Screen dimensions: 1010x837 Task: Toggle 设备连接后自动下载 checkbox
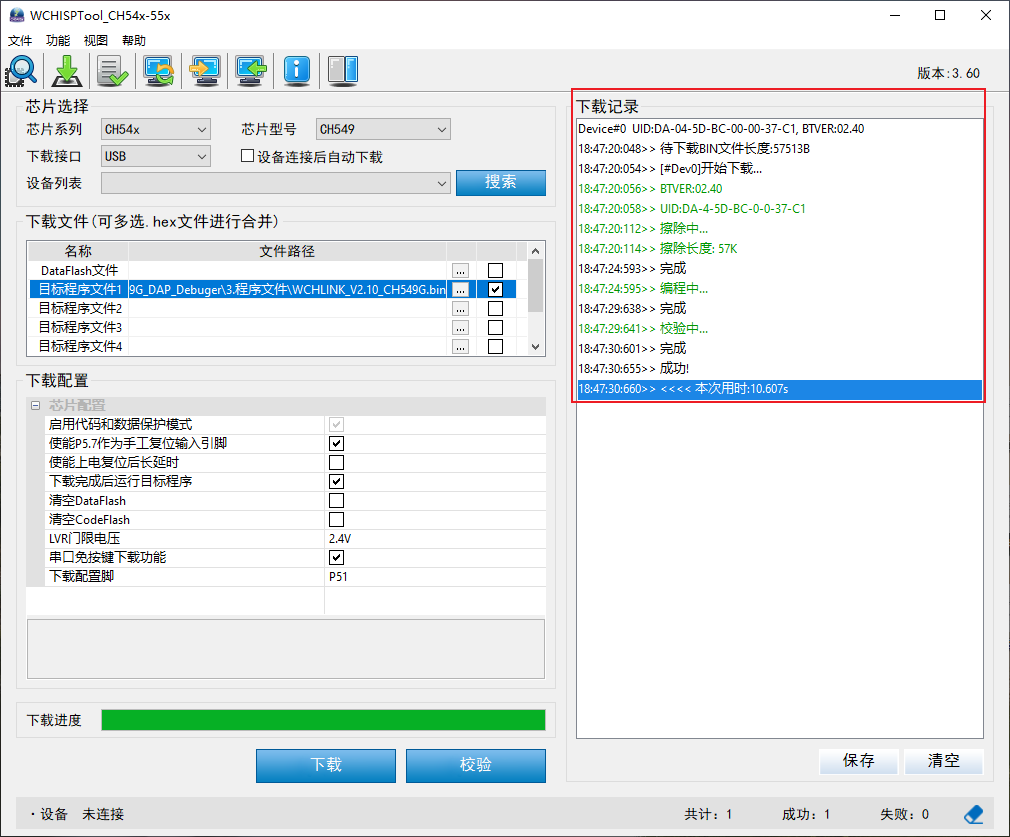247,156
